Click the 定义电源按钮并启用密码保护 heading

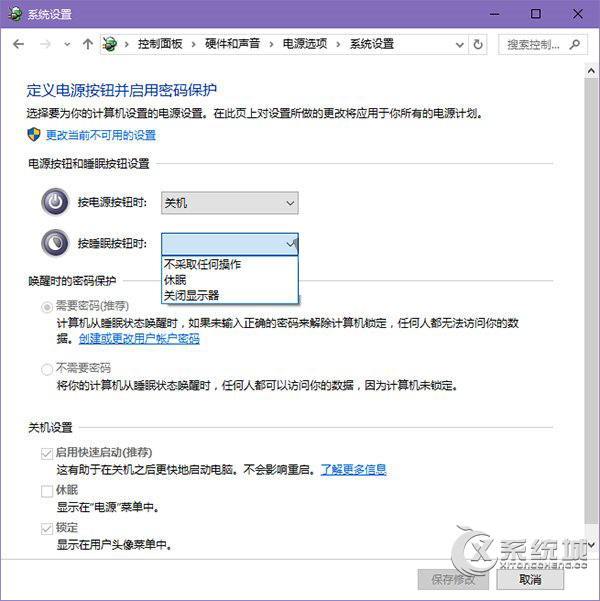[122, 90]
